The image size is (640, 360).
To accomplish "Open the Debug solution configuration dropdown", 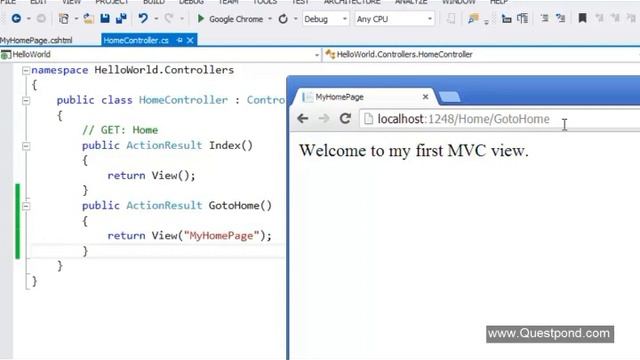I will point(325,19).
